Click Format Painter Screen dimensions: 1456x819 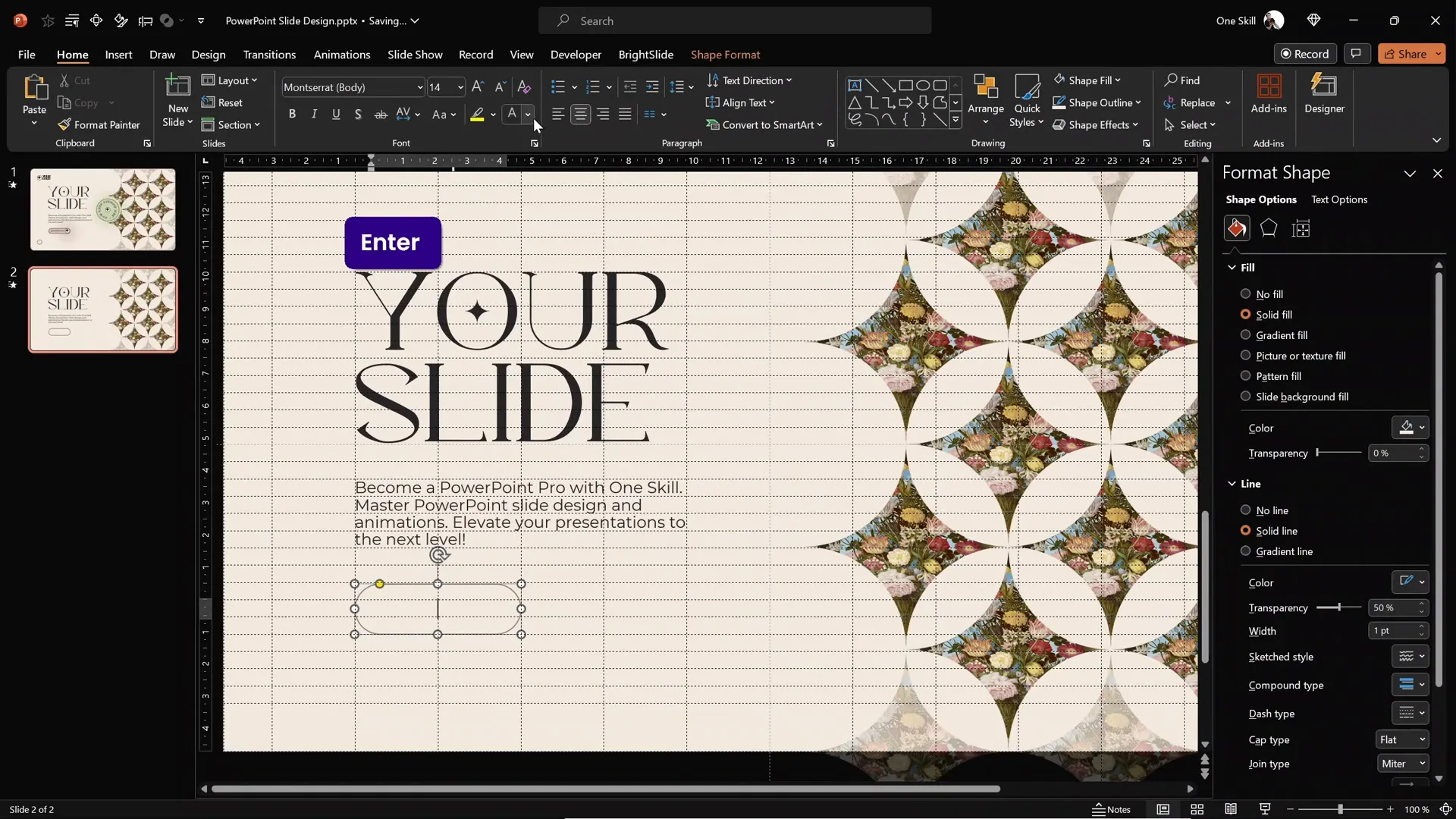click(99, 124)
